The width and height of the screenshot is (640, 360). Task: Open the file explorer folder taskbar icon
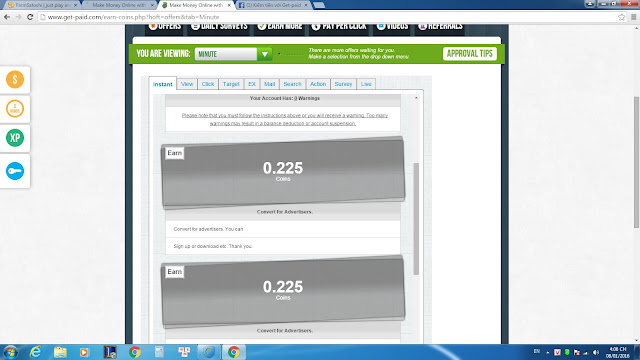[60, 352]
